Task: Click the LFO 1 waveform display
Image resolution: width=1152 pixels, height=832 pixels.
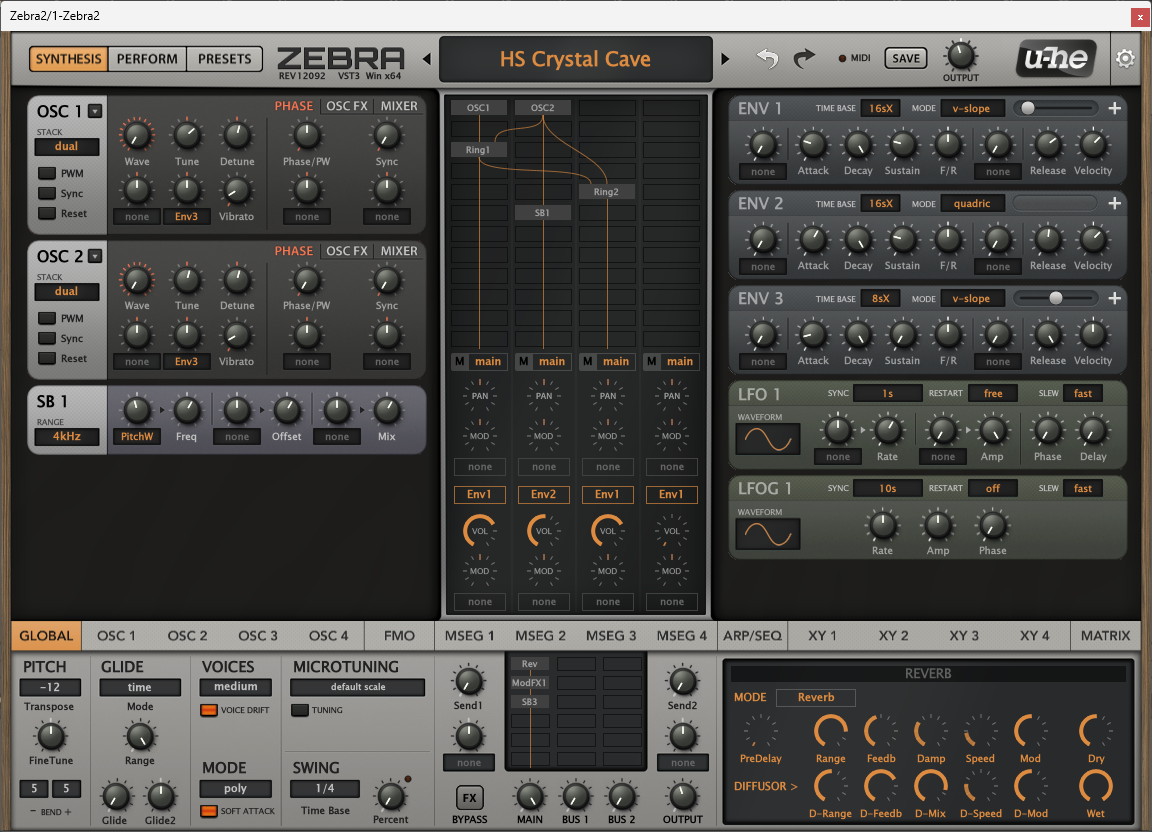Action: 768,439
